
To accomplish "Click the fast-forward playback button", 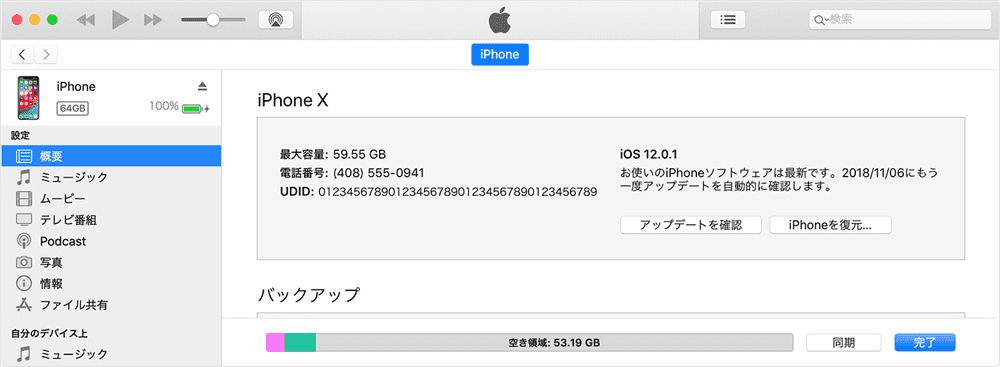I will tap(153, 20).
